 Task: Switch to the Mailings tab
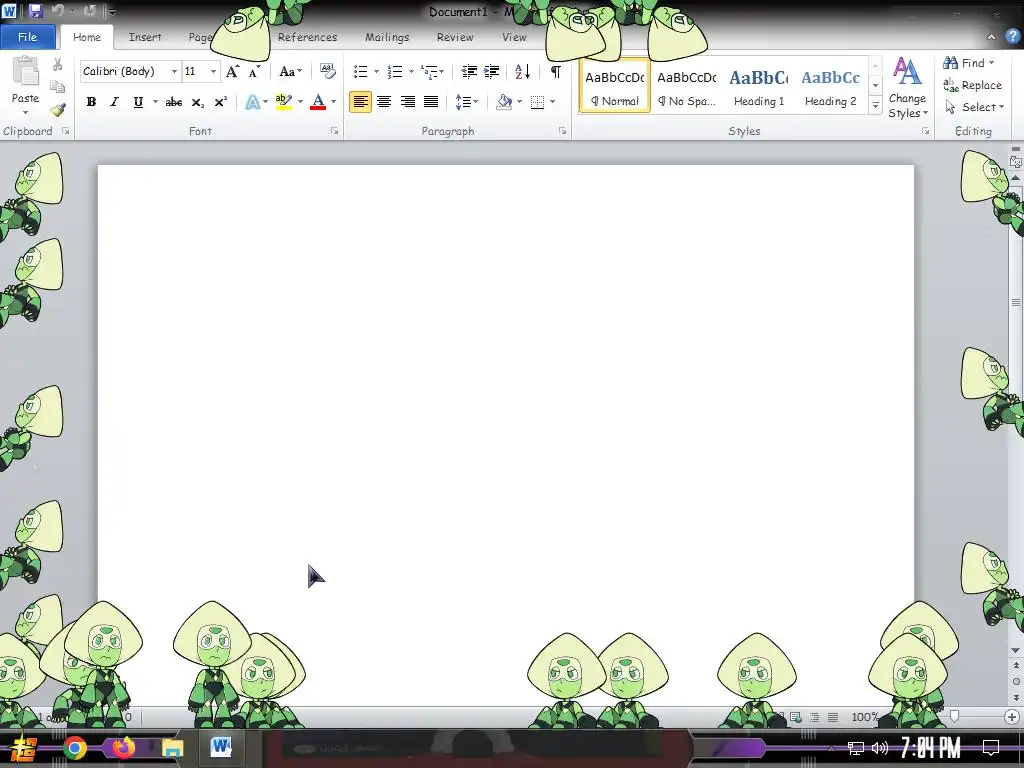387,37
